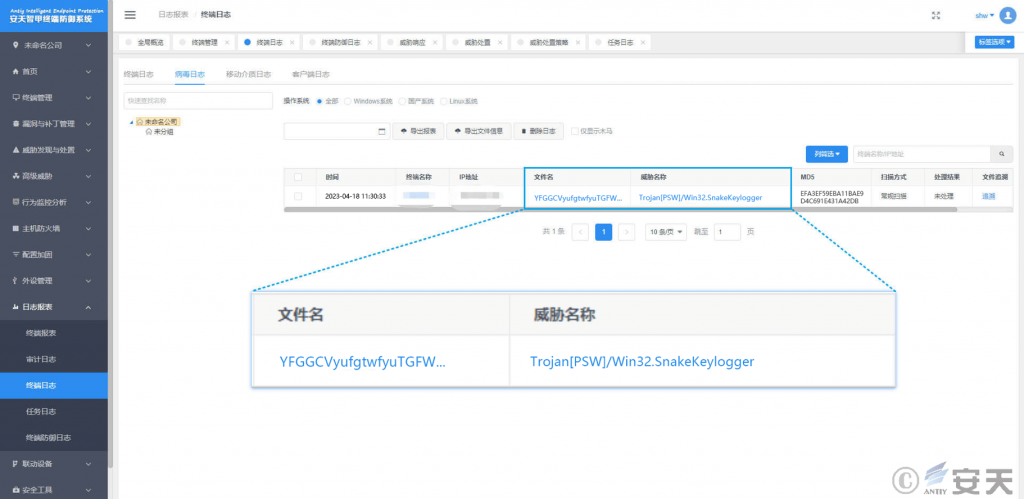This screenshot has height=499, width=1024.
Task: Expand the 高级威胁 sidebar chevron
Action: pyautogui.click(x=88, y=176)
